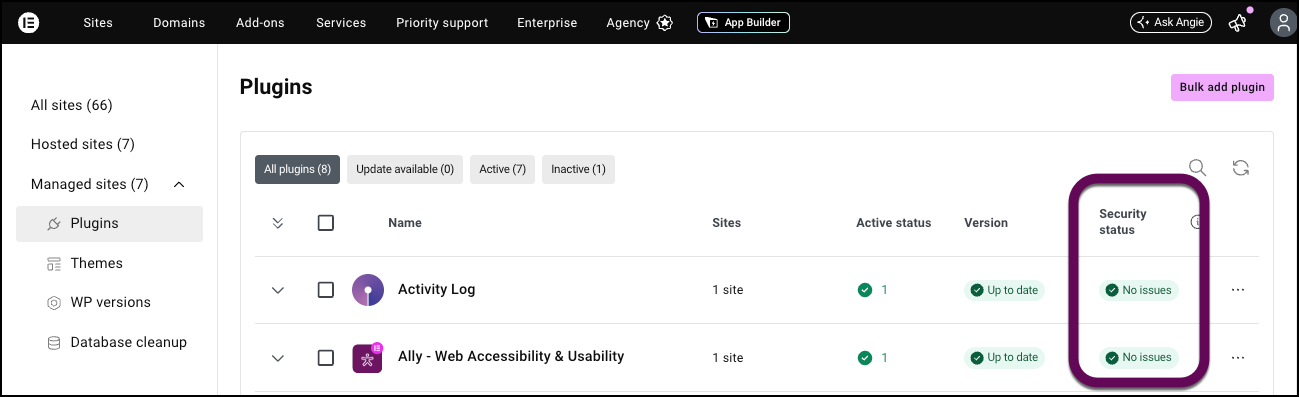Click the WP versions icon in sidebar

pyautogui.click(x=54, y=302)
